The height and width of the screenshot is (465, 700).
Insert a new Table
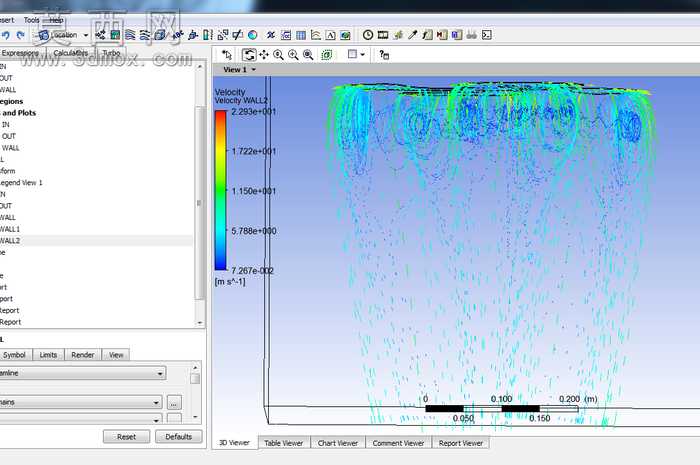301,35
